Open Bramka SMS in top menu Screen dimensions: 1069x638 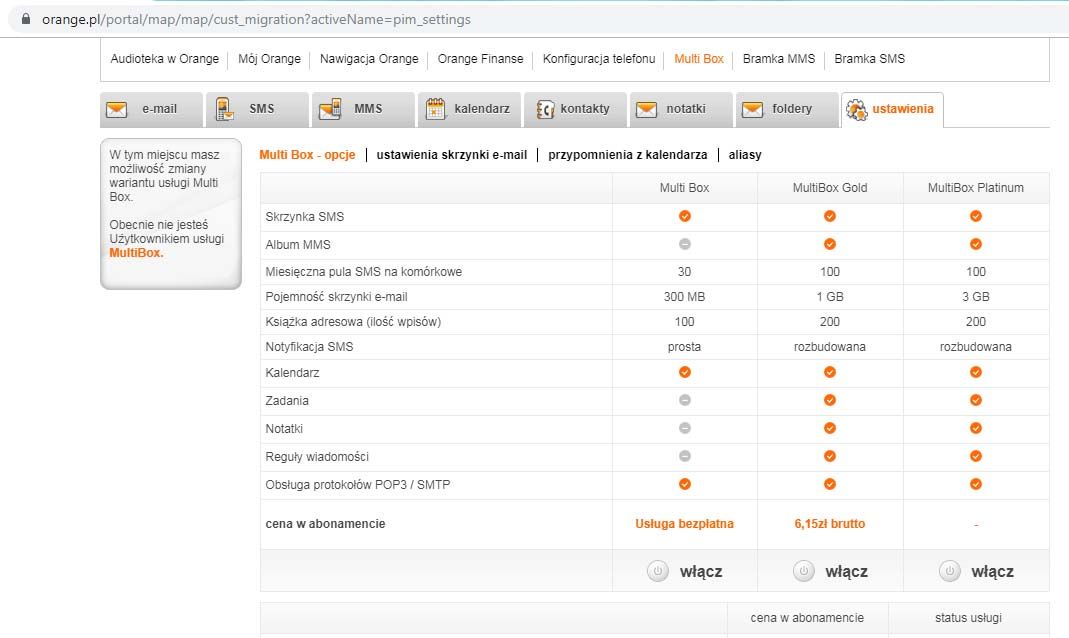[869, 59]
